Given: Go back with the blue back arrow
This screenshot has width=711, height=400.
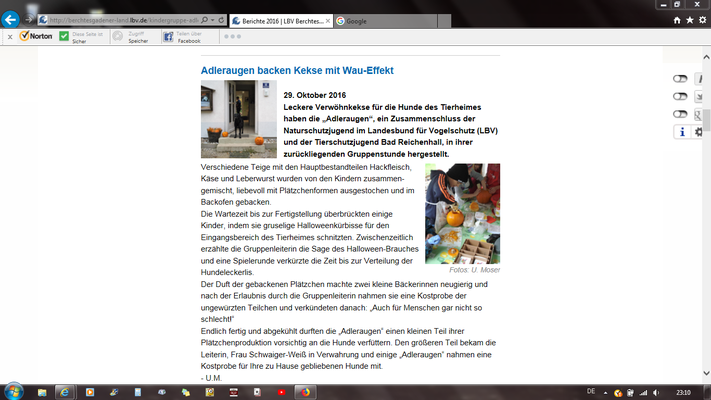Looking at the screenshot, I should (x=10, y=20).
